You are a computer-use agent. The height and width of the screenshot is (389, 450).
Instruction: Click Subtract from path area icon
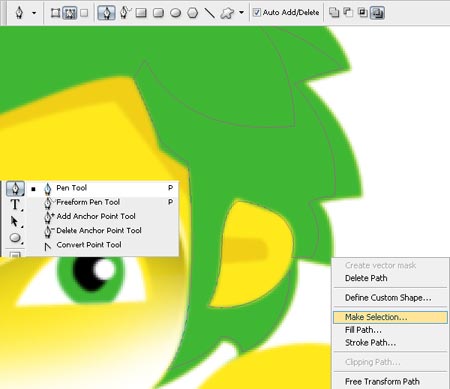(x=348, y=13)
